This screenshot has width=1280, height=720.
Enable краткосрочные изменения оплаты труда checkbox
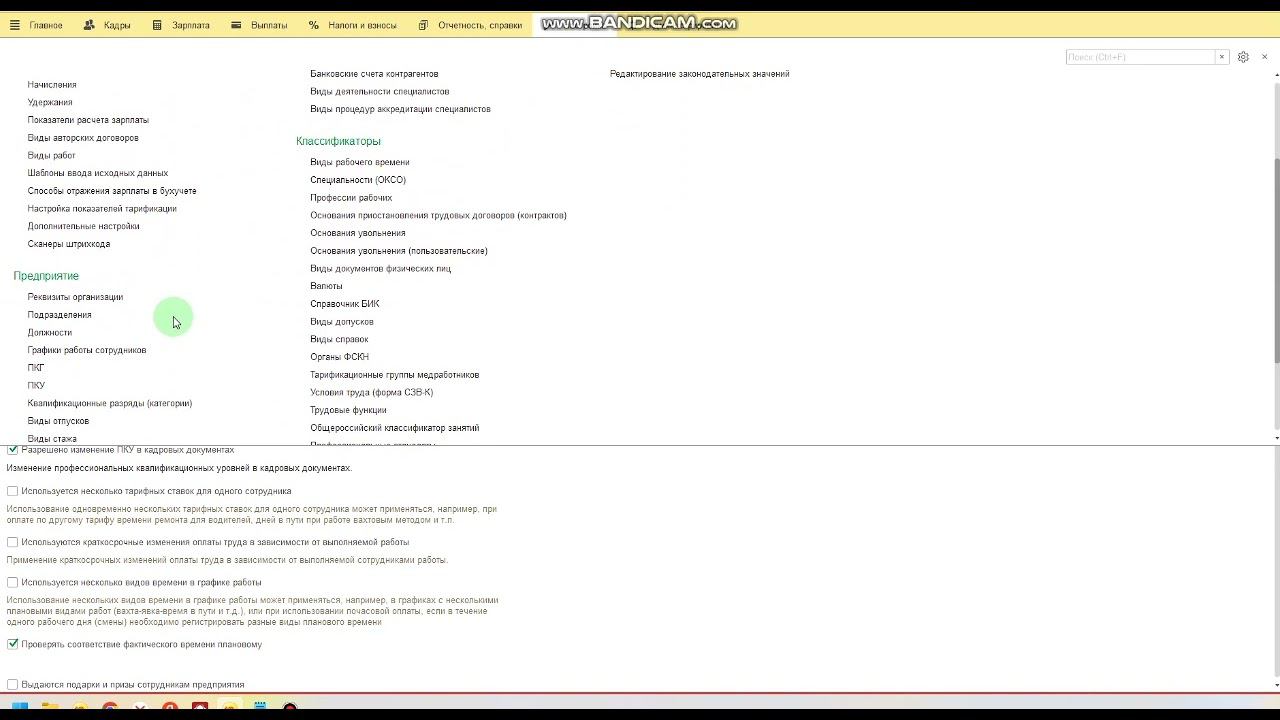(x=13, y=542)
